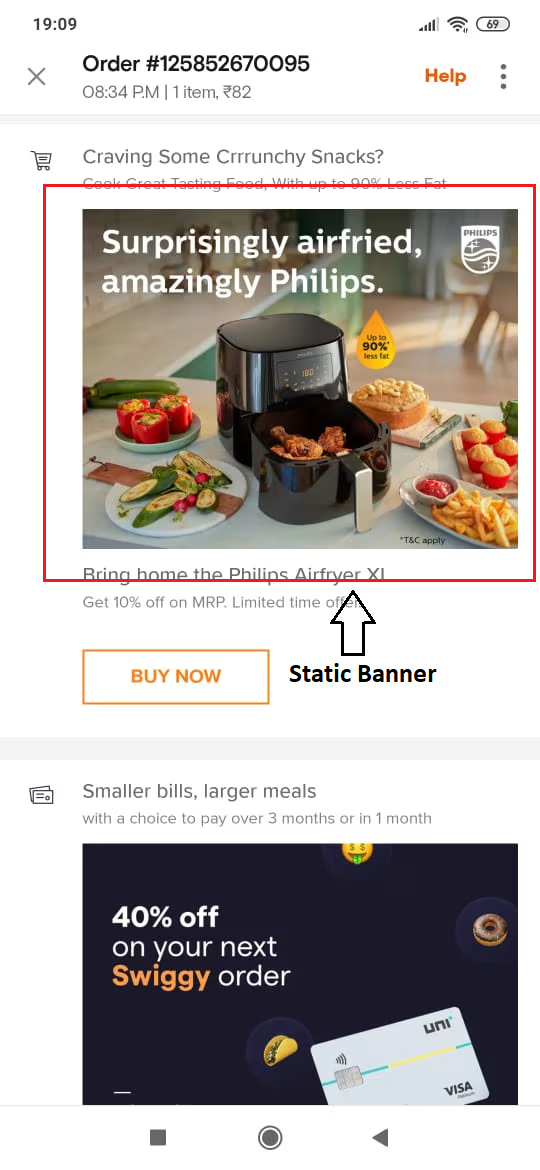Screen dimensions: 540x1170
Task: Tap the '90% less fat' badge
Action: tap(373, 340)
